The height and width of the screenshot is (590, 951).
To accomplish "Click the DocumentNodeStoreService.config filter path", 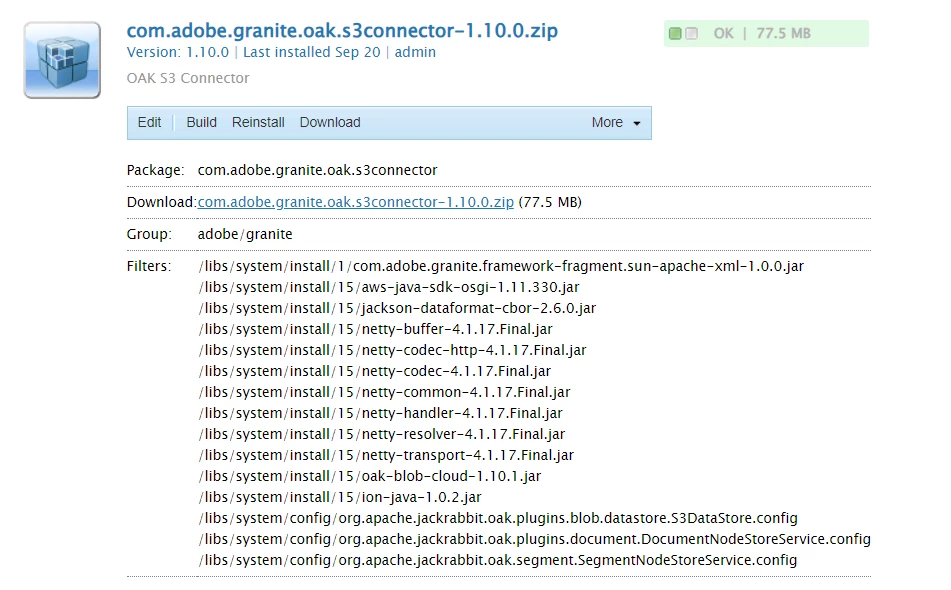I will [x=534, y=539].
